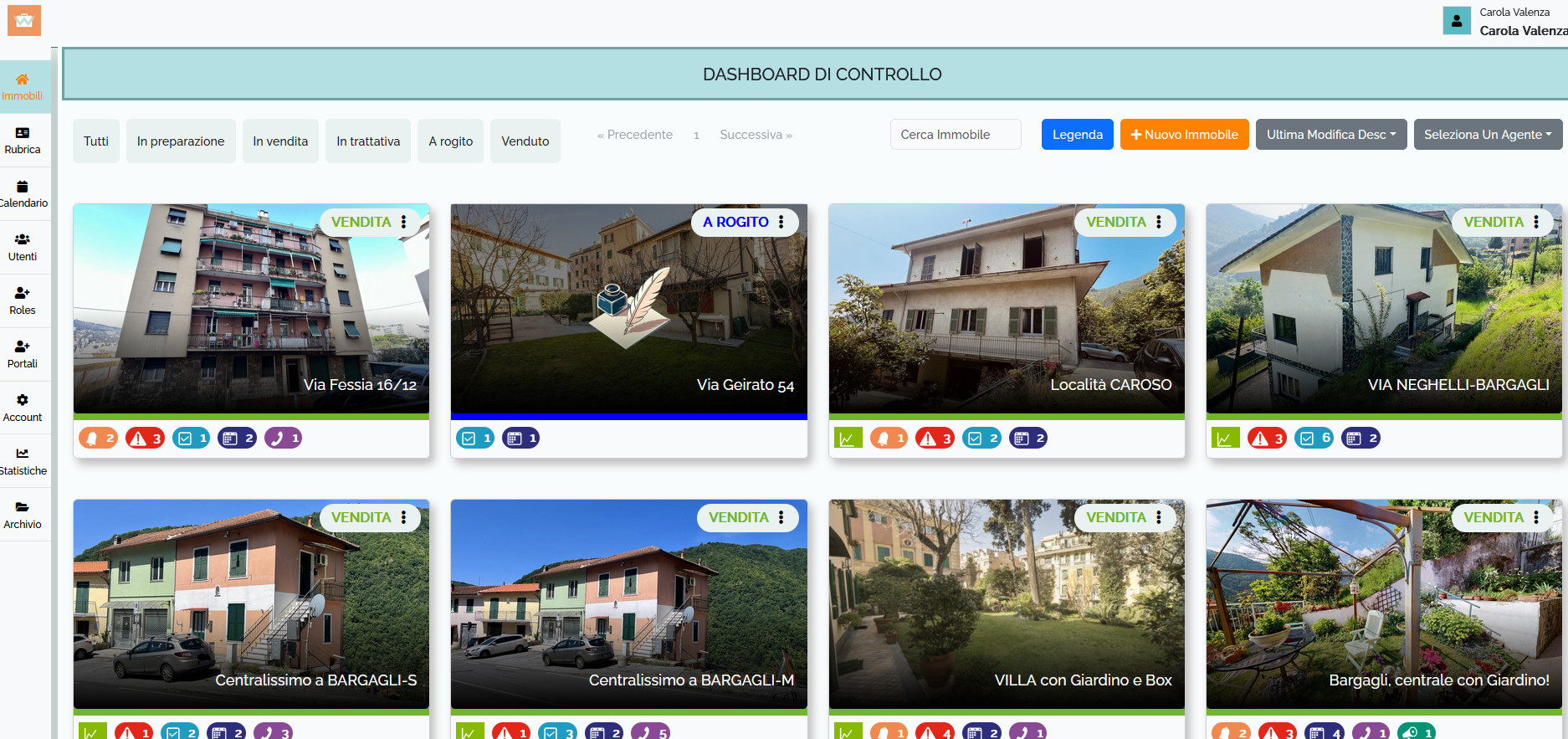Open the Rubrica contacts sidebar icon
This screenshot has height=739, width=1568.
pos(23,134)
